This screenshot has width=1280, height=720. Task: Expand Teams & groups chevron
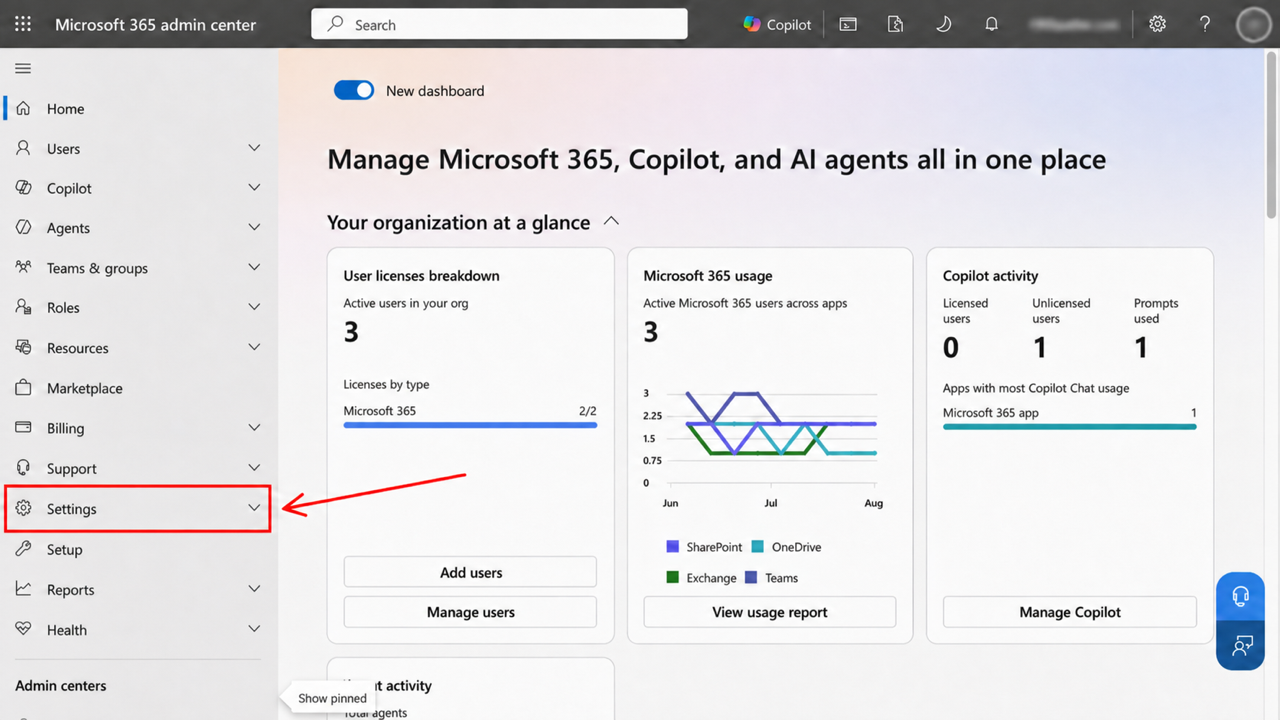coord(254,268)
